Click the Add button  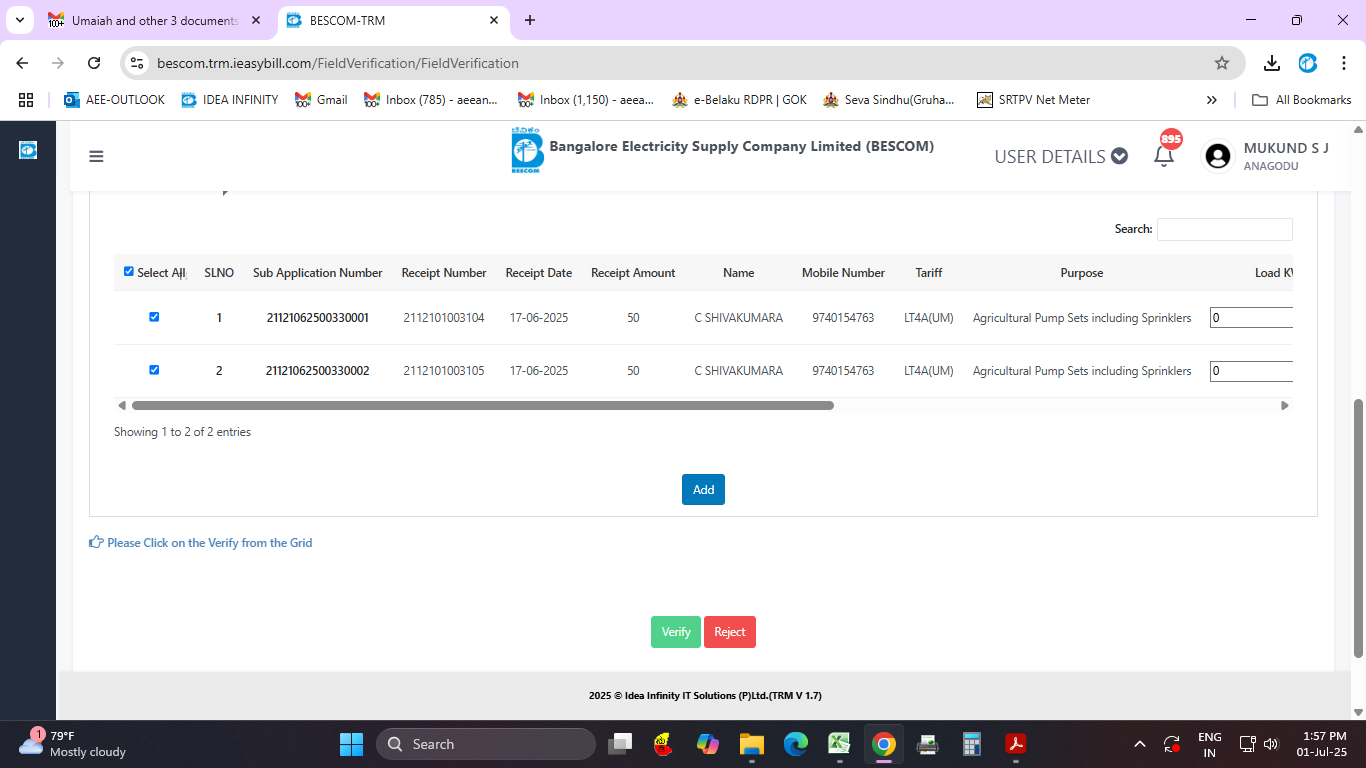pos(704,490)
